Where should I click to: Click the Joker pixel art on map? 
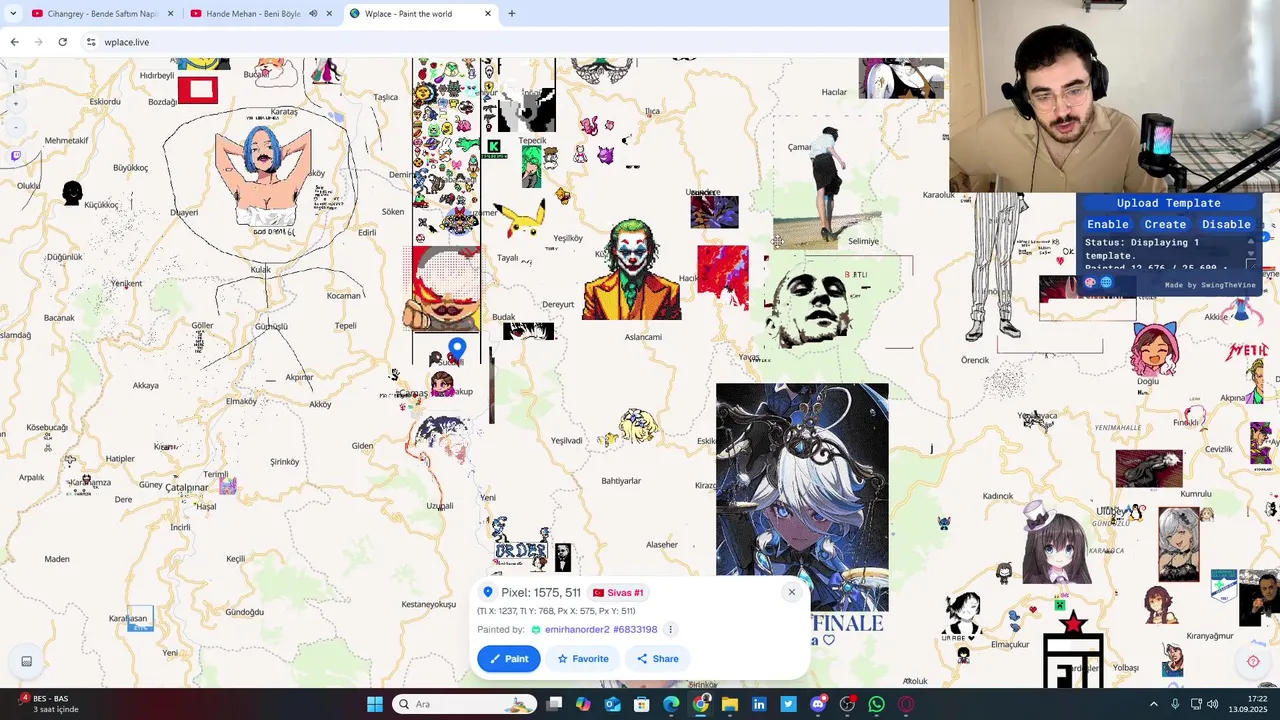point(631,269)
